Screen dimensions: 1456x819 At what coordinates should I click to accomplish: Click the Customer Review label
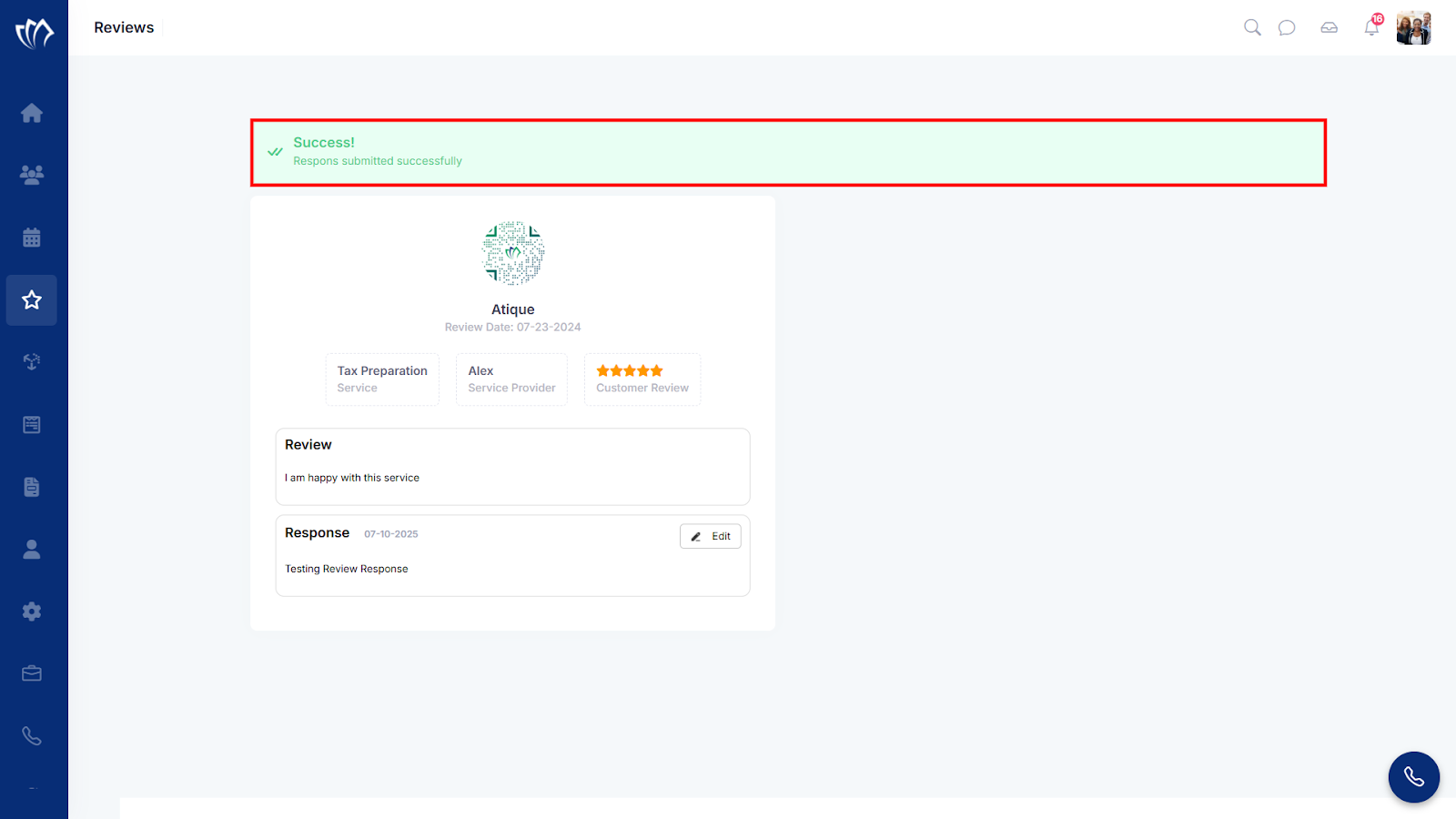click(642, 388)
